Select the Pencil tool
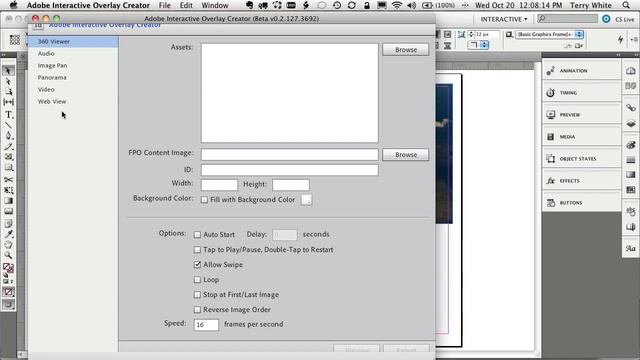Image resolution: width=640 pixels, height=360 pixels. tap(8, 146)
